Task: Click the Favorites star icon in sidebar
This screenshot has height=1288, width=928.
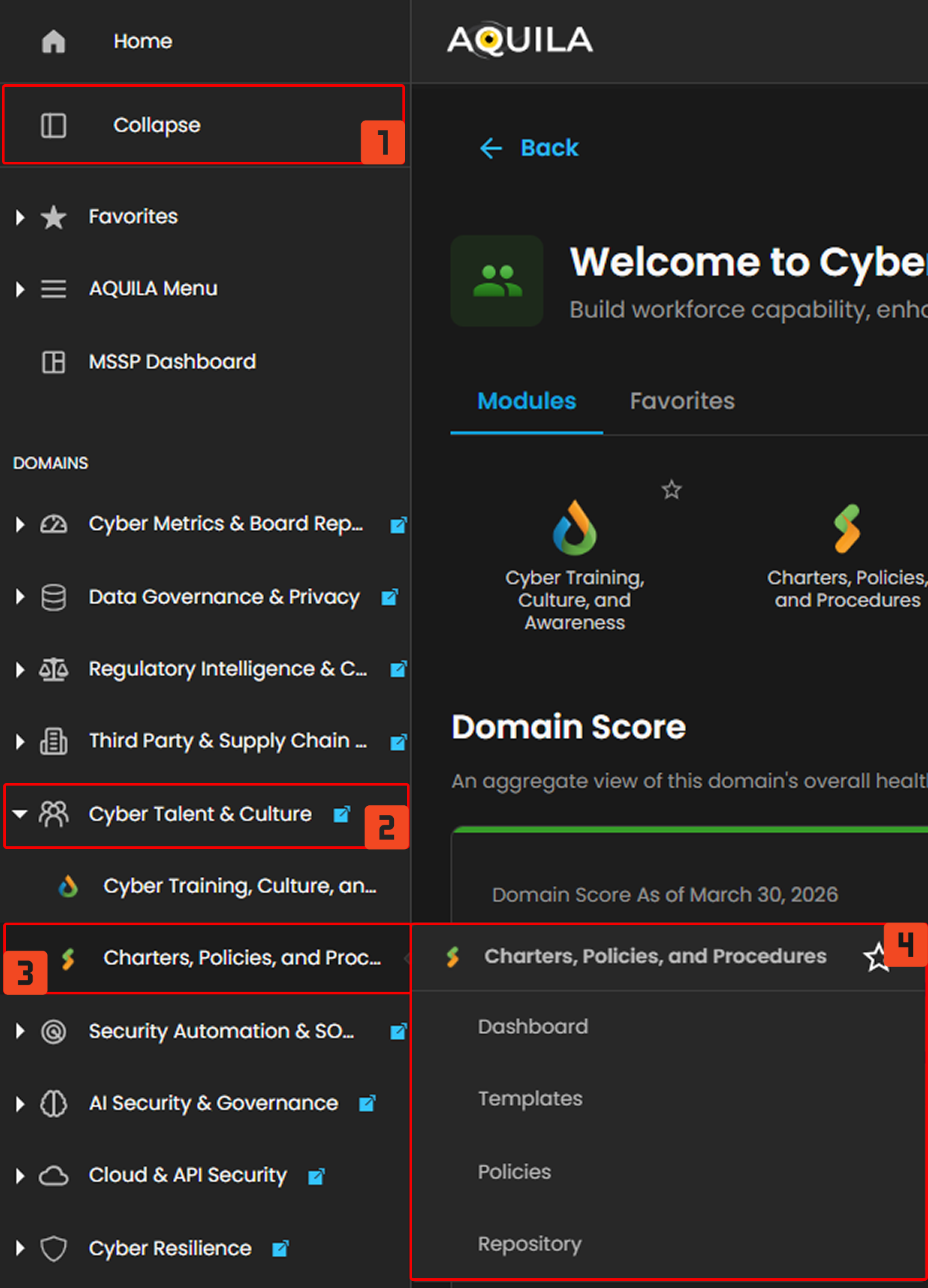Action: pos(53,217)
